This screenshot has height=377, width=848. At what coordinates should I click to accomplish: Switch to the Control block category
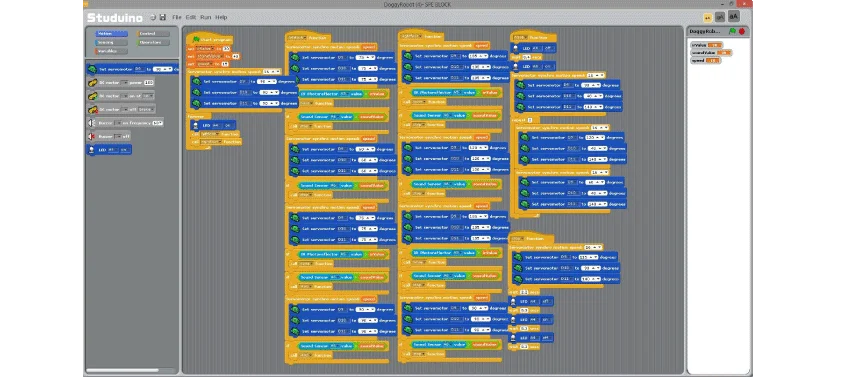click(x=153, y=34)
